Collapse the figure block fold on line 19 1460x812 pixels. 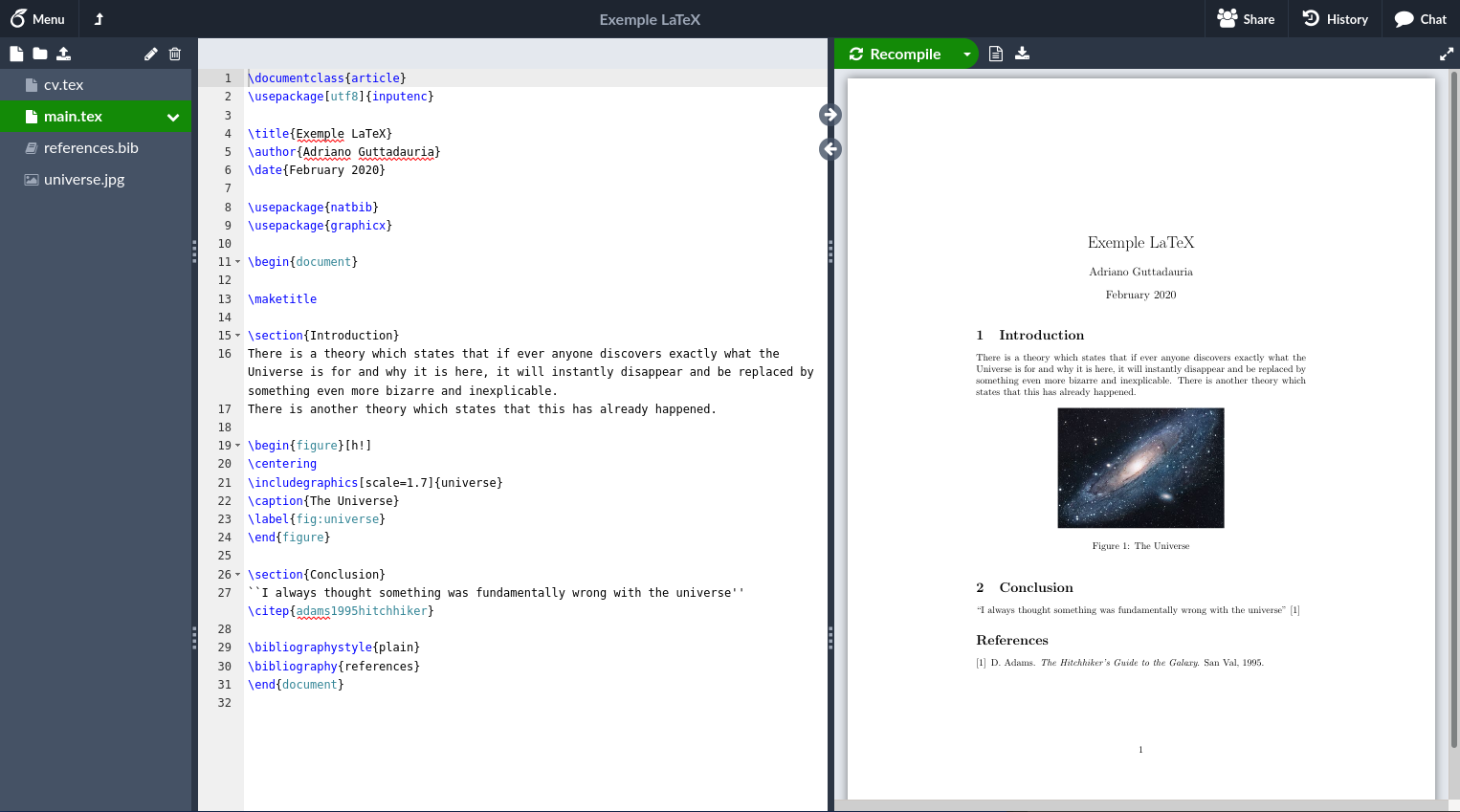(238, 446)
